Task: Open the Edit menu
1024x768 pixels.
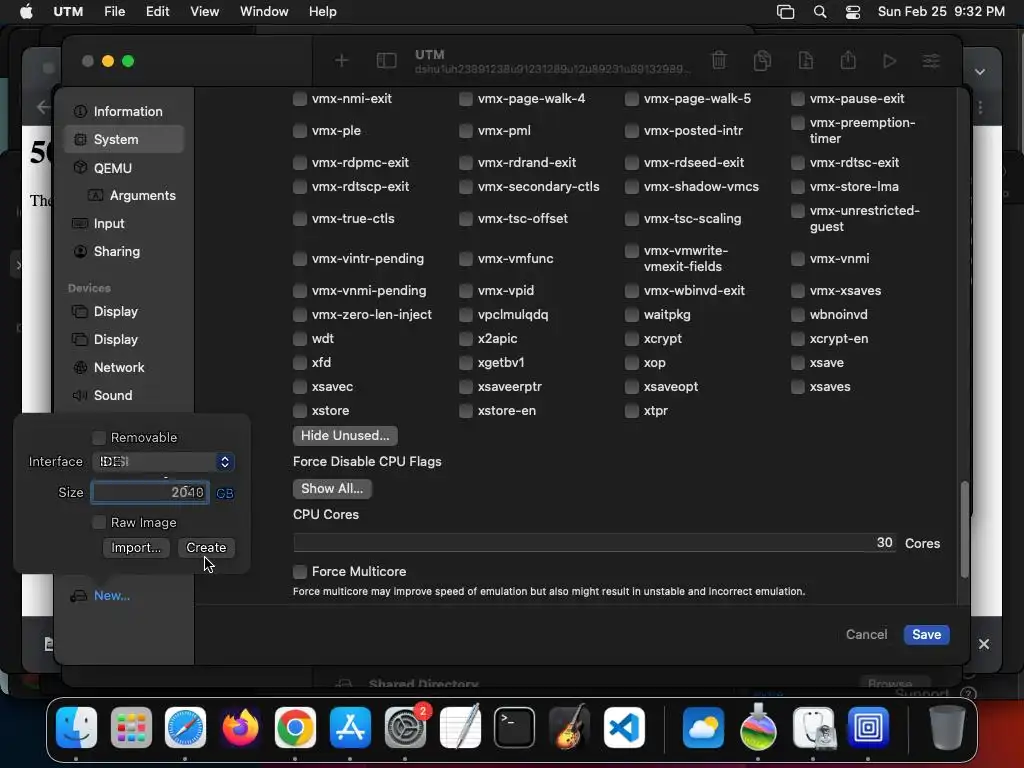Action: pos(157,12)
